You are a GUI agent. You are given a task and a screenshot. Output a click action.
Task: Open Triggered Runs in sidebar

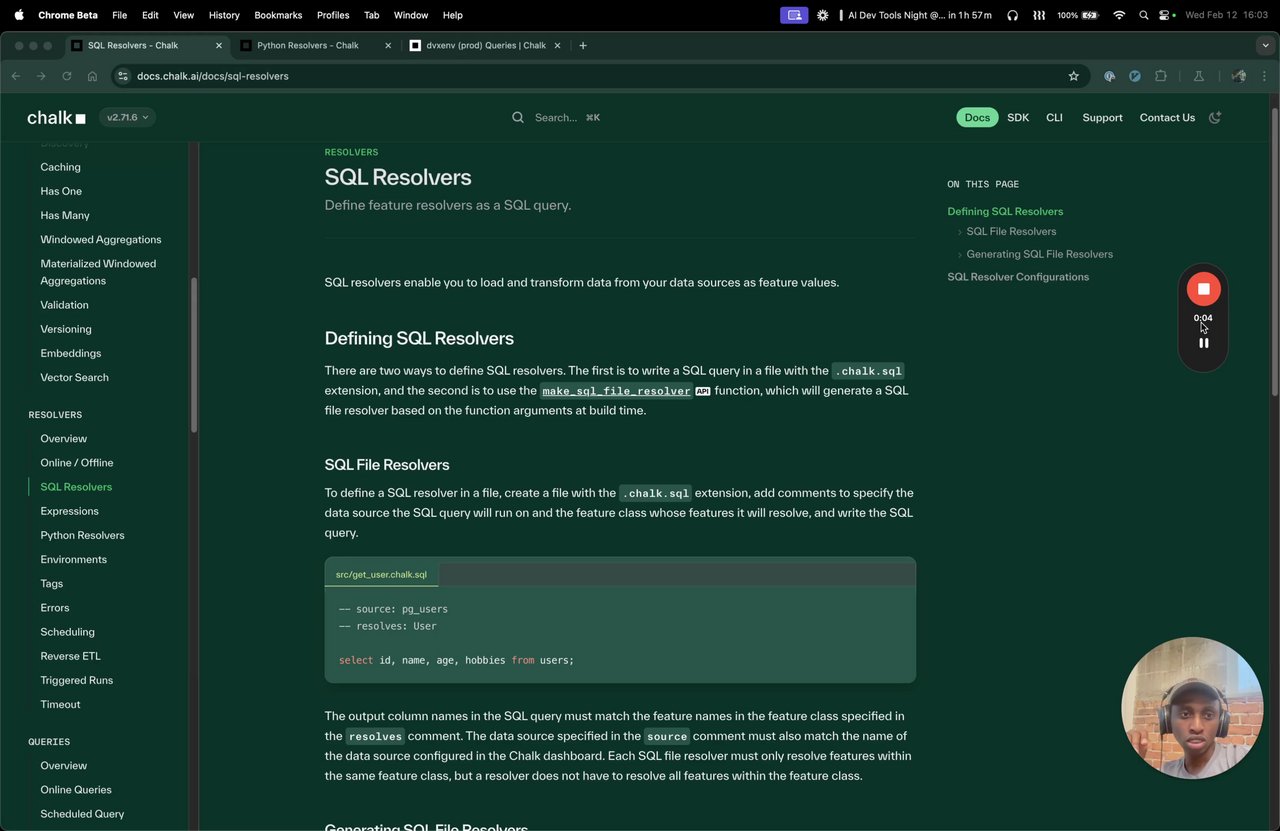tap(76, 680)
